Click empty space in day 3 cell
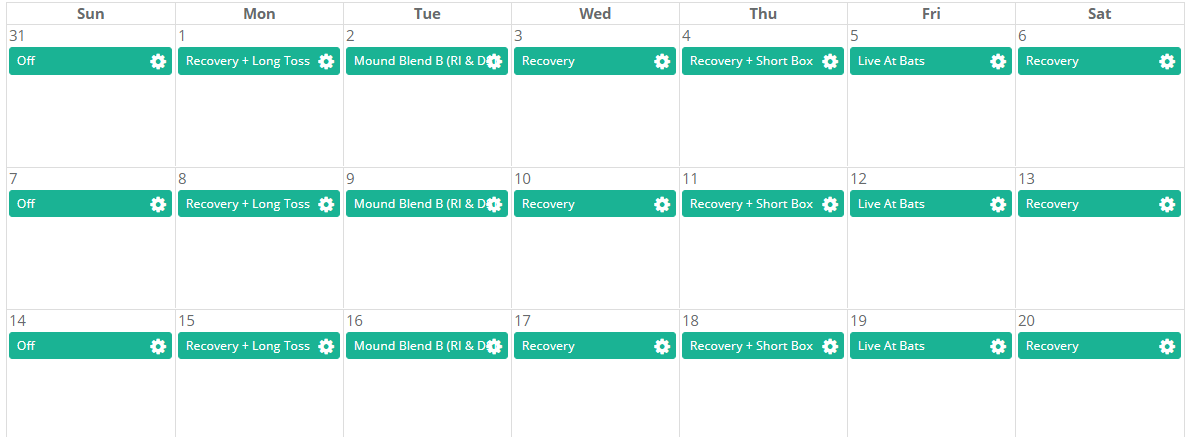 (595, 121)
